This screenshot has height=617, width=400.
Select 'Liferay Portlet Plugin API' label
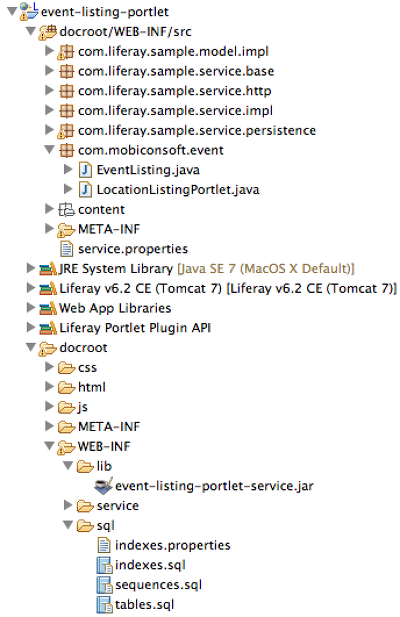[135, 328]
